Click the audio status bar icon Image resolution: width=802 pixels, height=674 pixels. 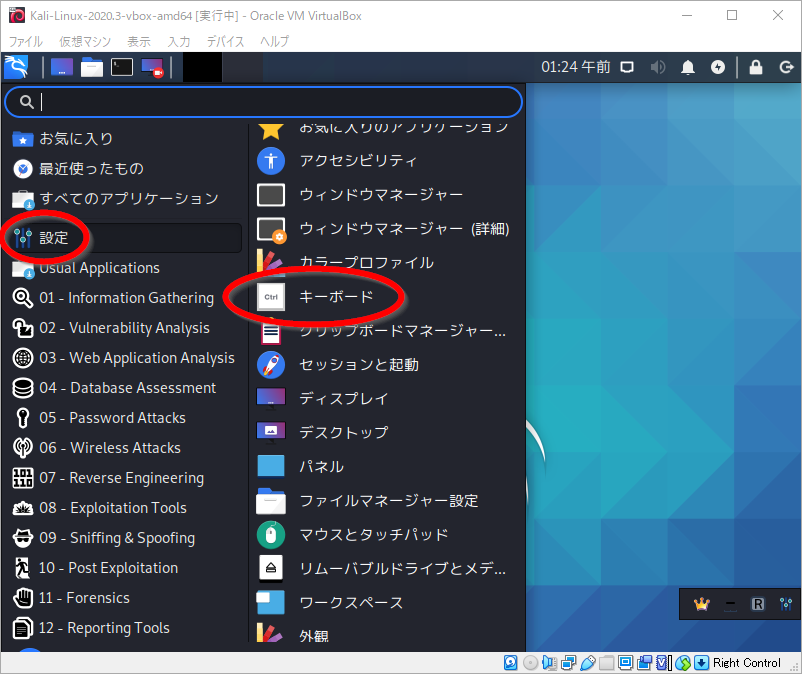[x=549, y=663]
